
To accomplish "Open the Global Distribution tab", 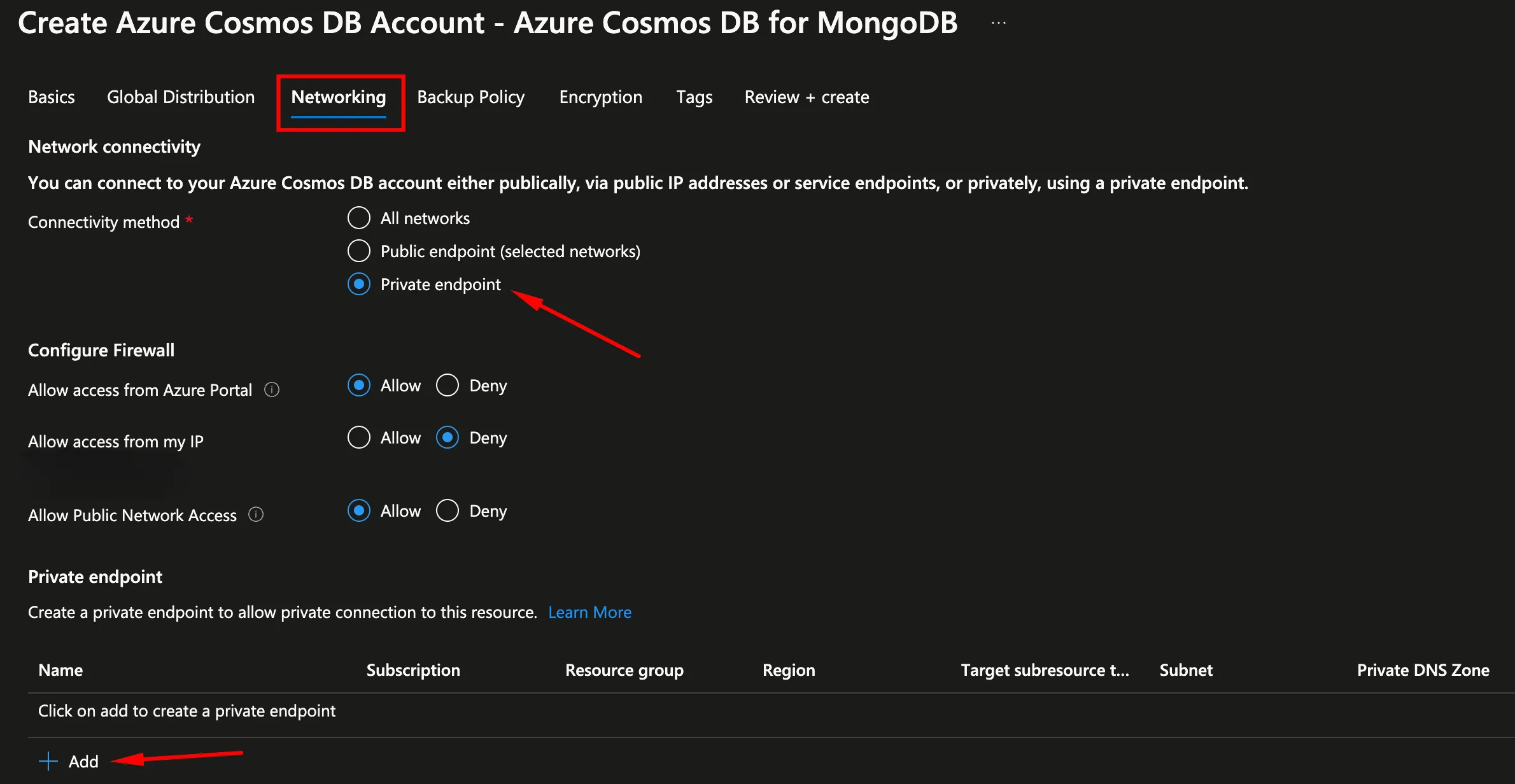I will pos(181,97).
